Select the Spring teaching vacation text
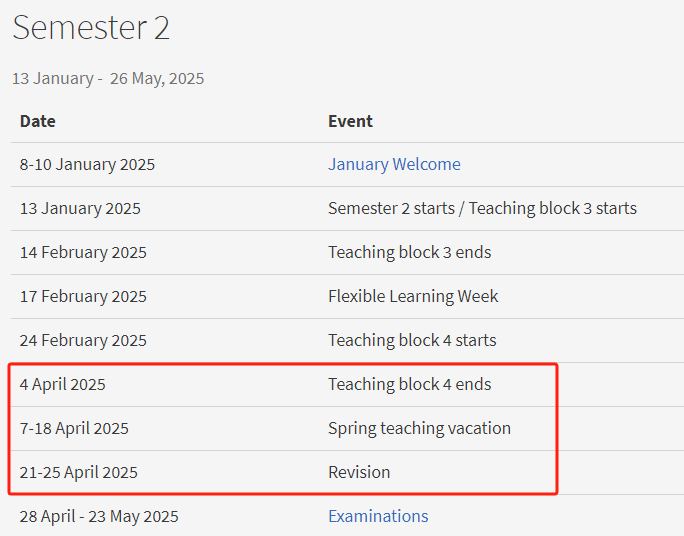Viewport: 684px width, 536px height. pyautogui.click(x=420, y=429)
